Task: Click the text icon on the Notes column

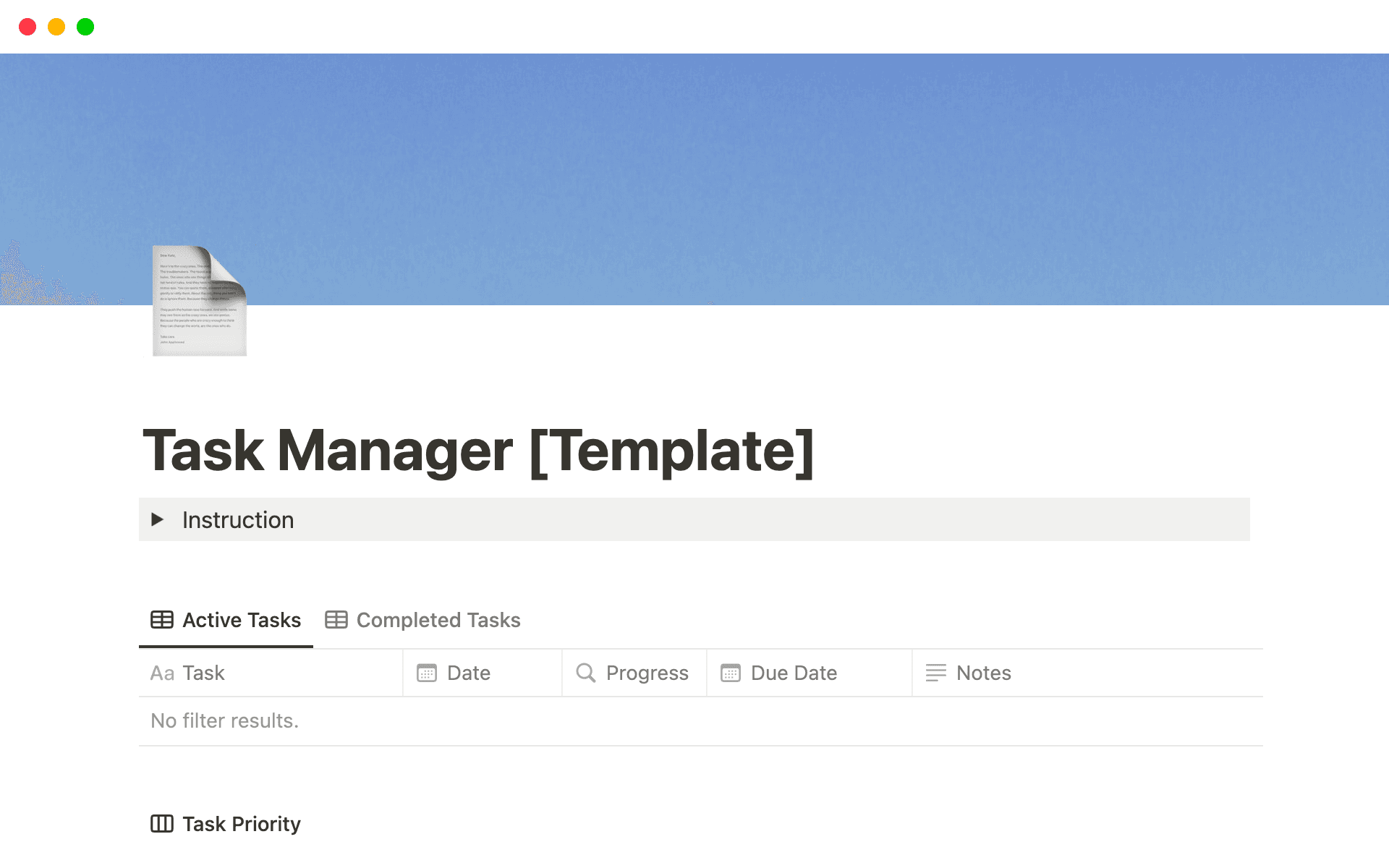Action: click(935, 673)
